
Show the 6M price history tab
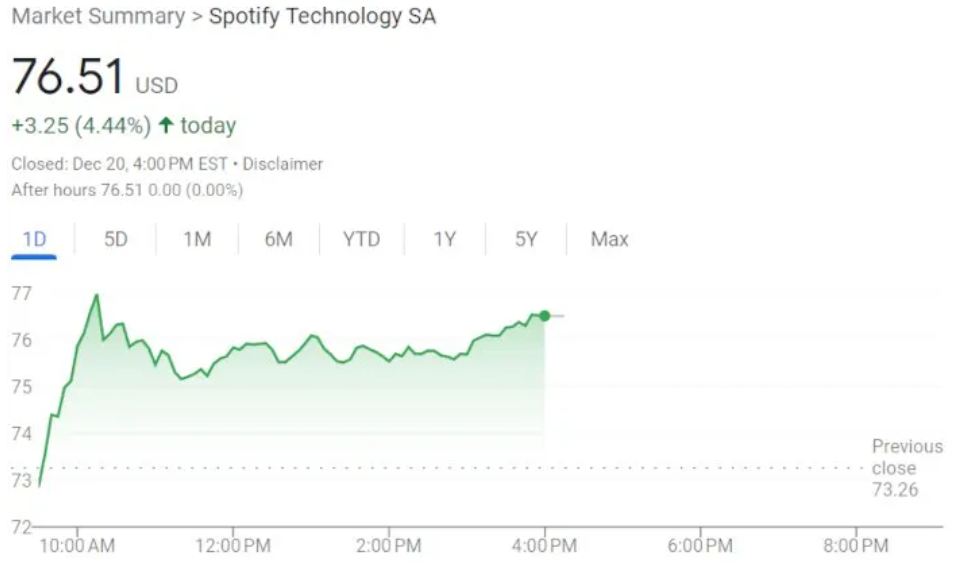(x=278, y=239)
